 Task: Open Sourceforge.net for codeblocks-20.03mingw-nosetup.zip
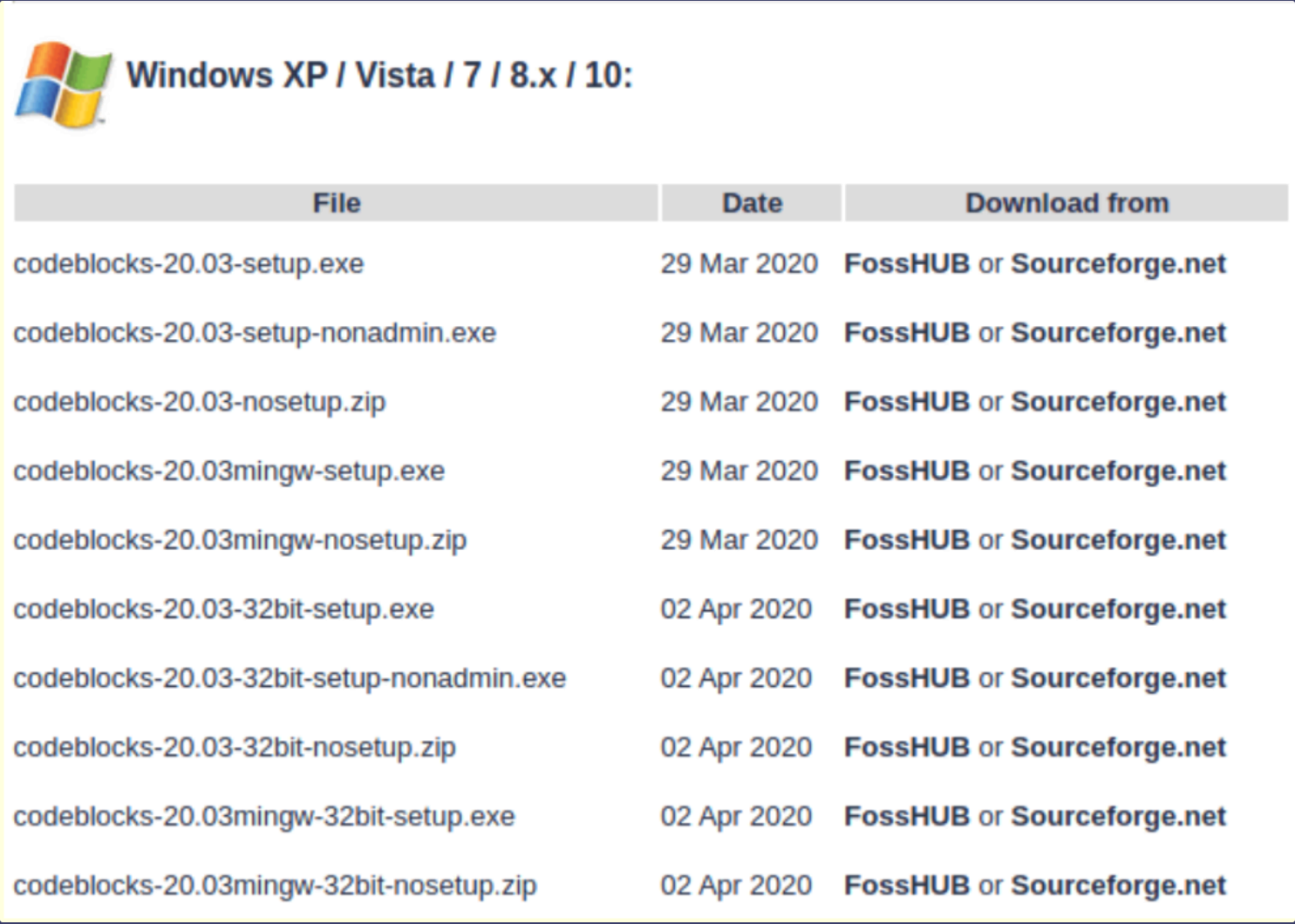[x=1118, y=540]
